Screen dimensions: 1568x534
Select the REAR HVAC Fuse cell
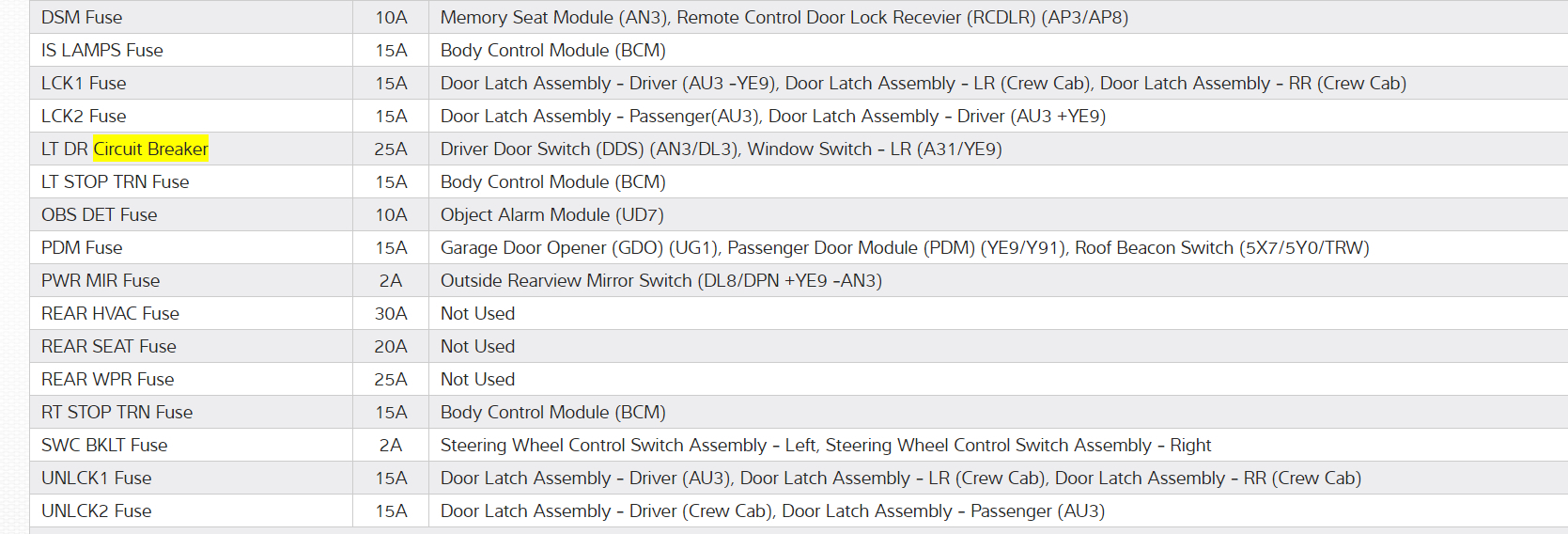click(x=110, y=313)
